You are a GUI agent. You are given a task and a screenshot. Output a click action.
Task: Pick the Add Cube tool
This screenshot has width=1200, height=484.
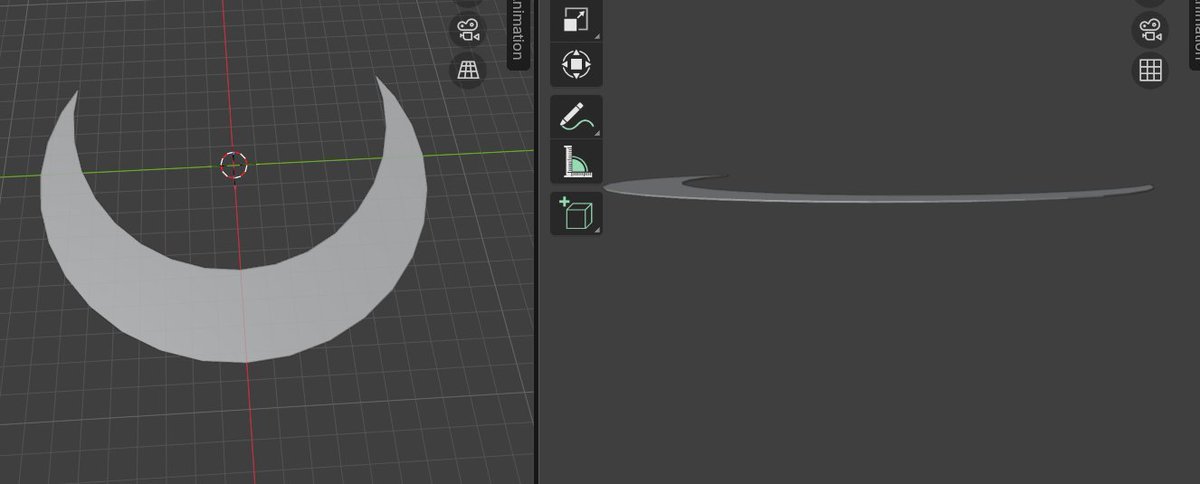576,214
